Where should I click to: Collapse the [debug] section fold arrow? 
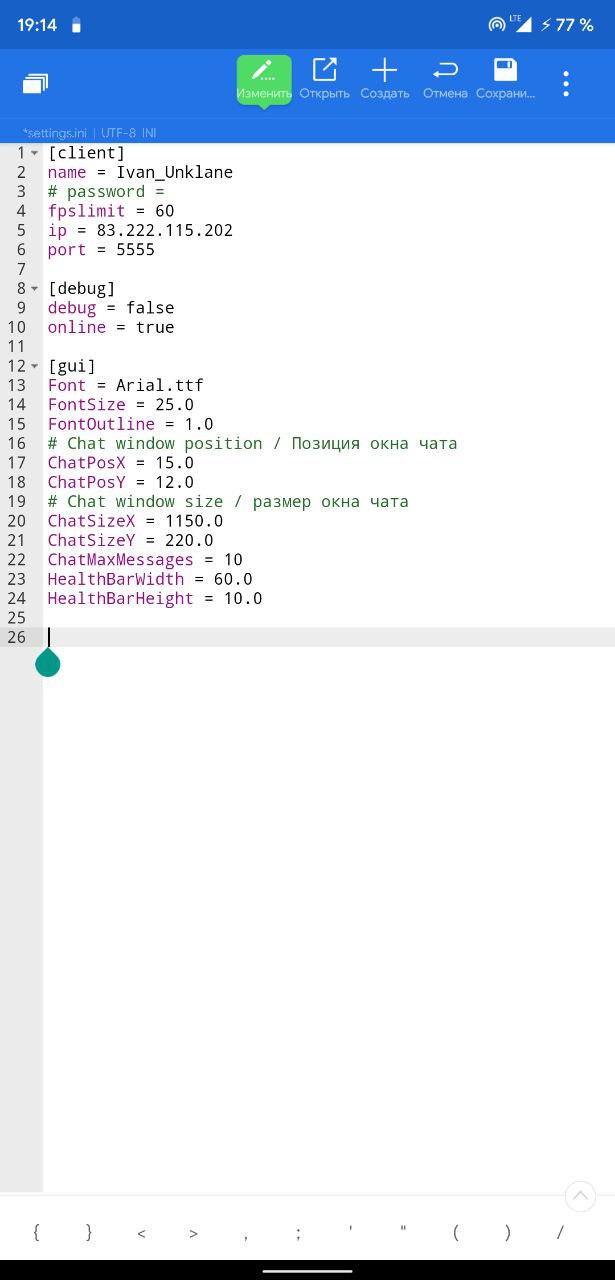coord(35,289)
